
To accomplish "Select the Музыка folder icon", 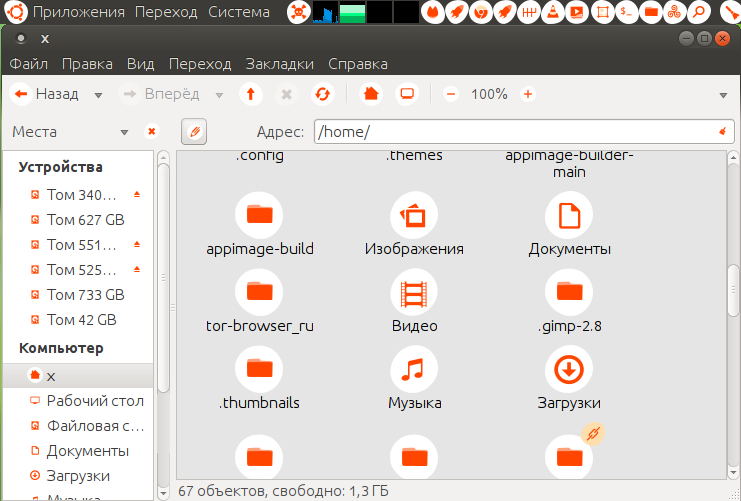I will [414, 369].
